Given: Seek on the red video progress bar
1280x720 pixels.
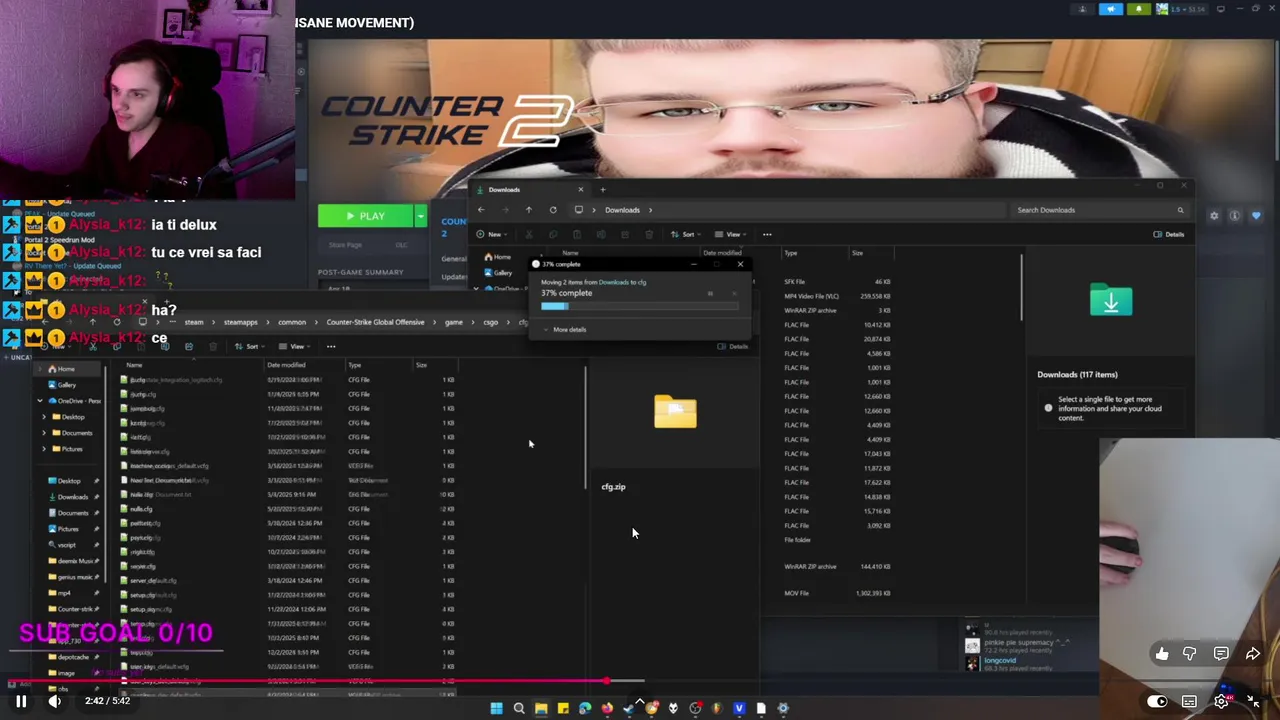Looking at the screenshot, I should click(x=640, y=682).
